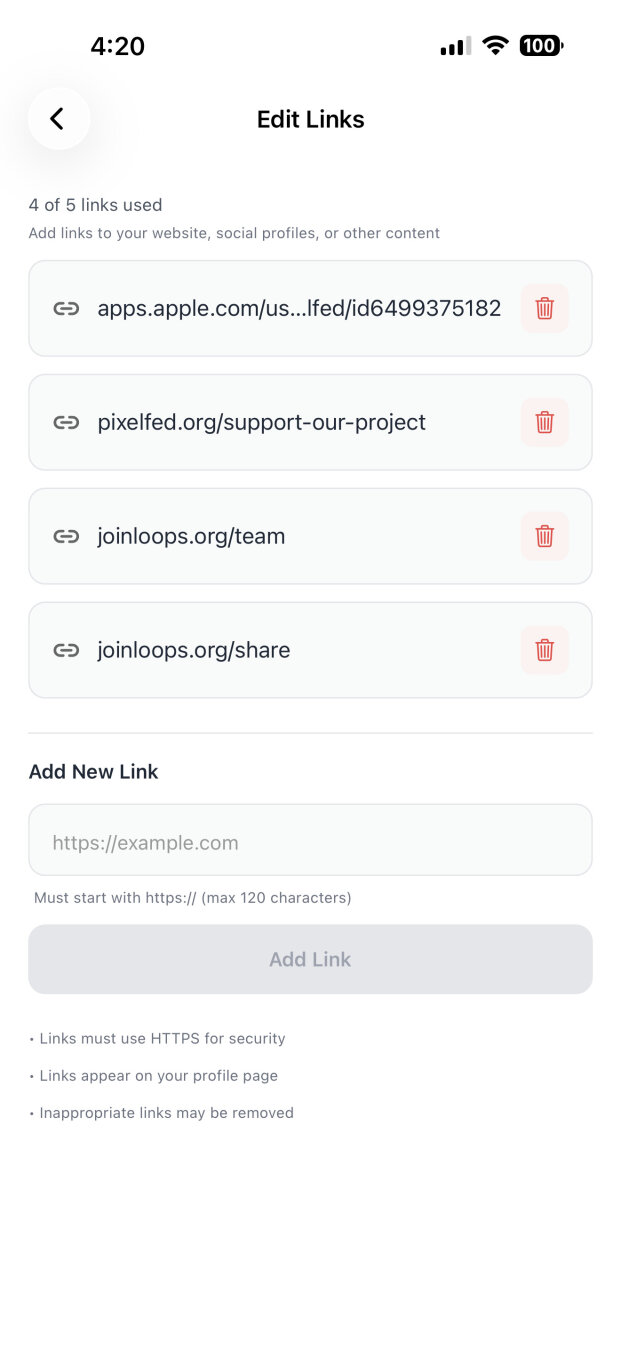621x1350 pixels.
Task: Select the joinloops.org/share link text
Action: [194, 650]
